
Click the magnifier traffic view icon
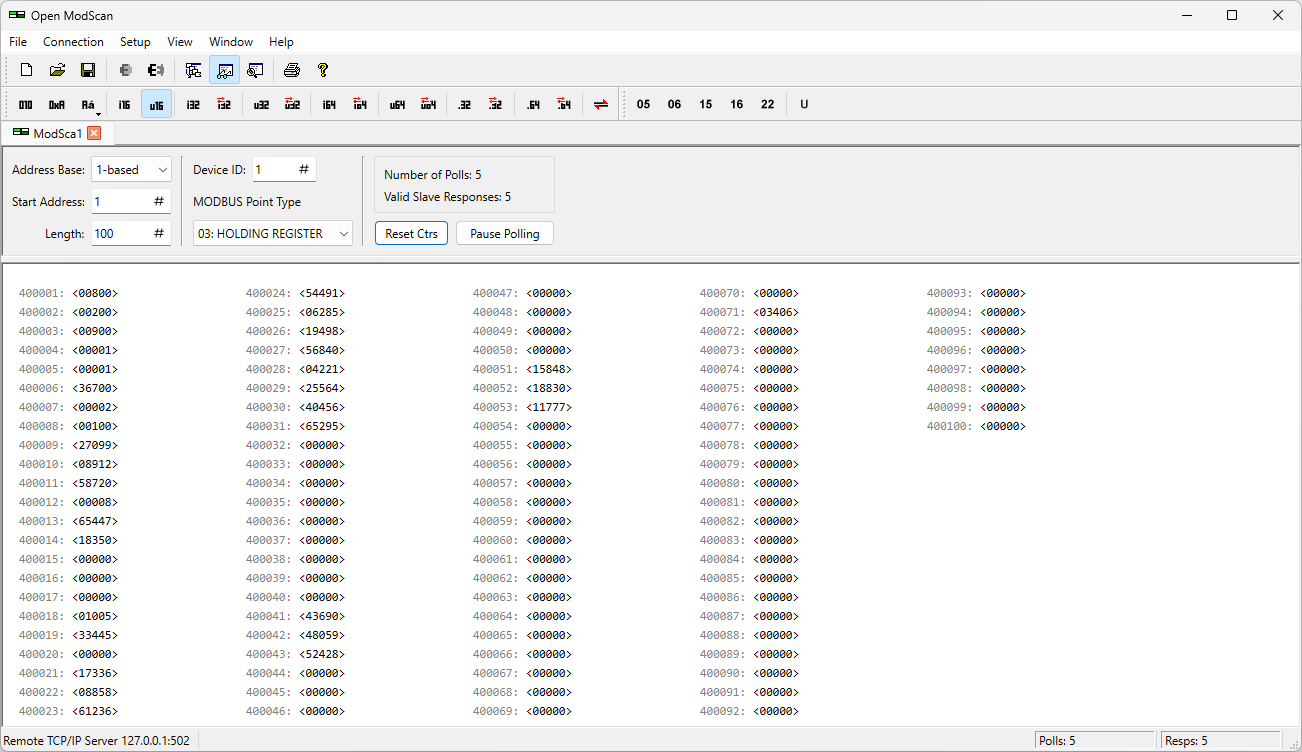[255, 70]
